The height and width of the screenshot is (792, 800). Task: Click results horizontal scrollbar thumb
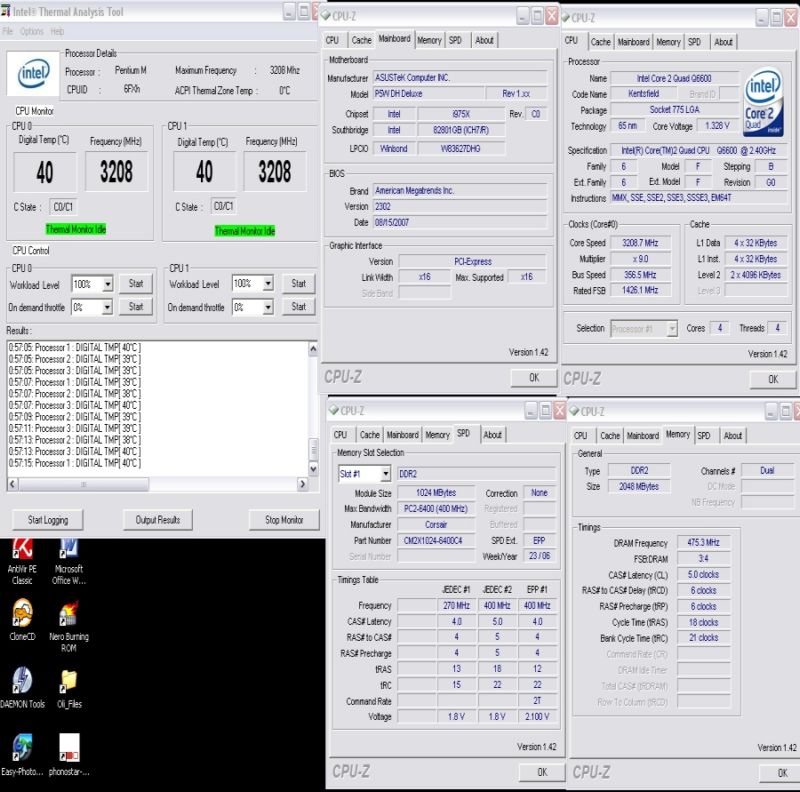pos(84,484)
